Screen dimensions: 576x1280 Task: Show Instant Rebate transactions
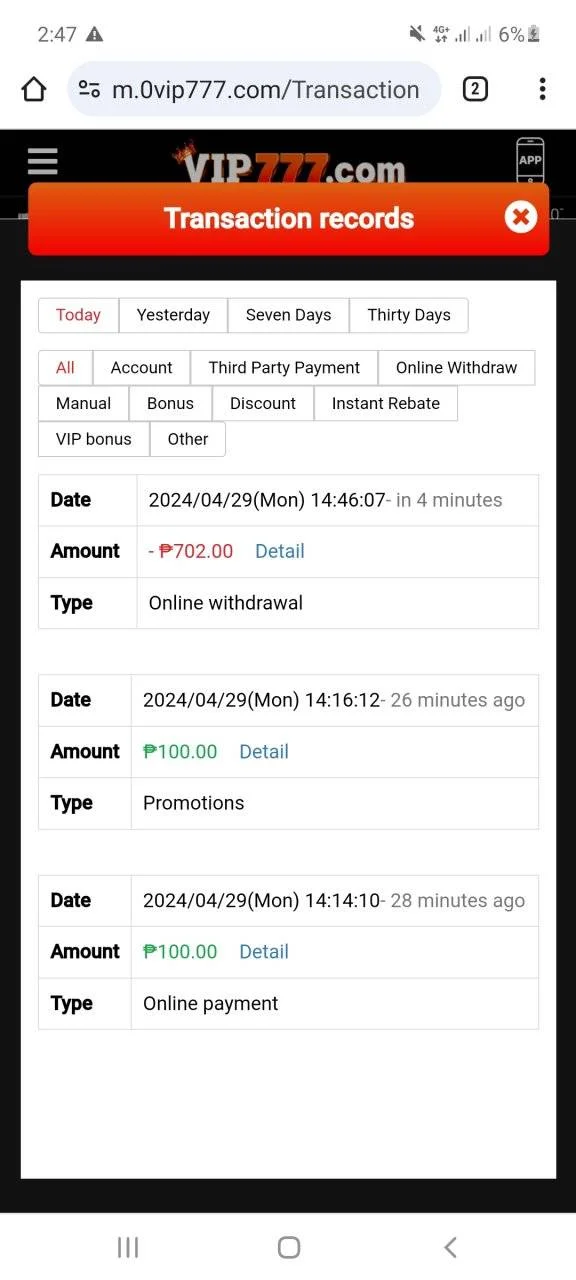(x=386, y=403)
